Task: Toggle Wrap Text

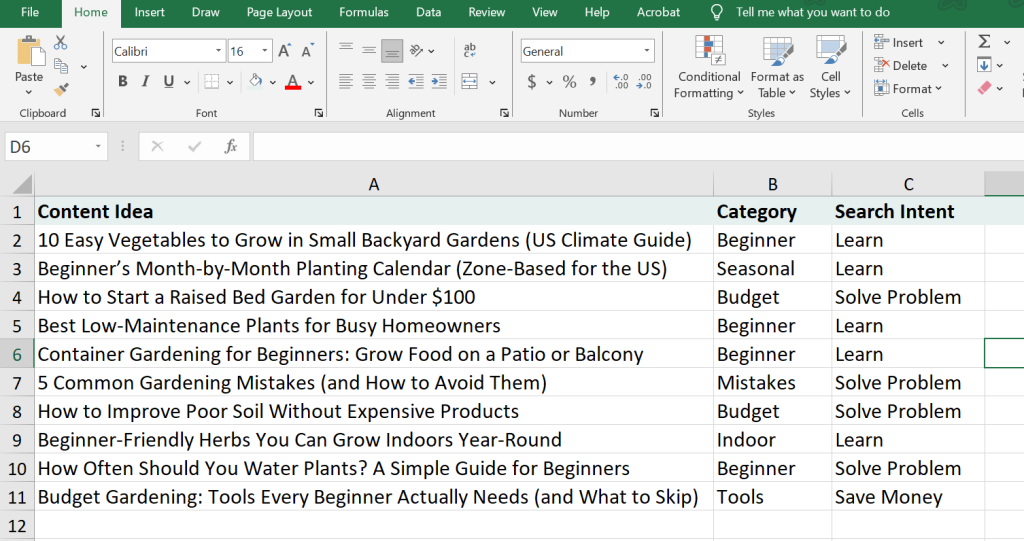Action: tap(470, 50)
